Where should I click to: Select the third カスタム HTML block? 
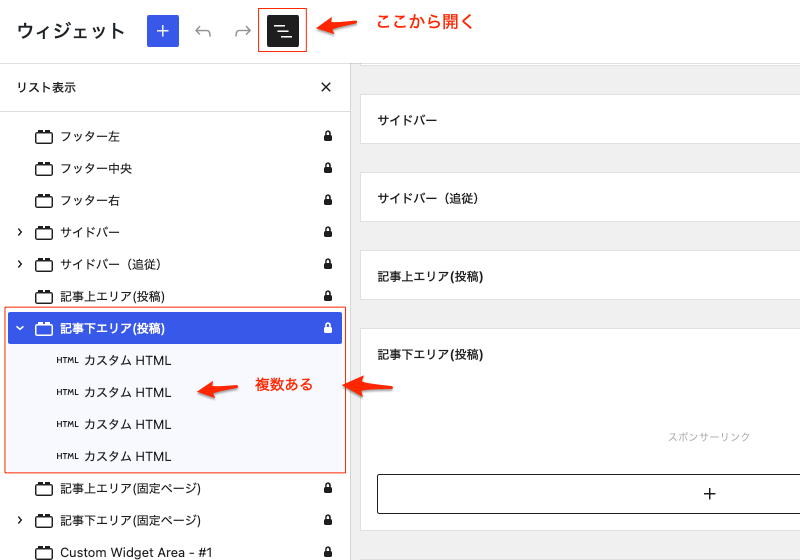point(175,424)
